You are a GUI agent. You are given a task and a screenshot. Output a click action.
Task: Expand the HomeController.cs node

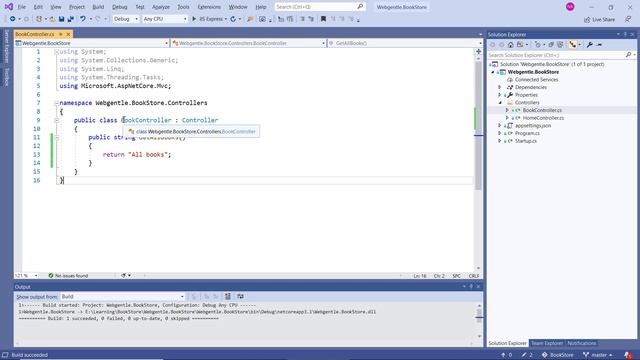point(507,118)
